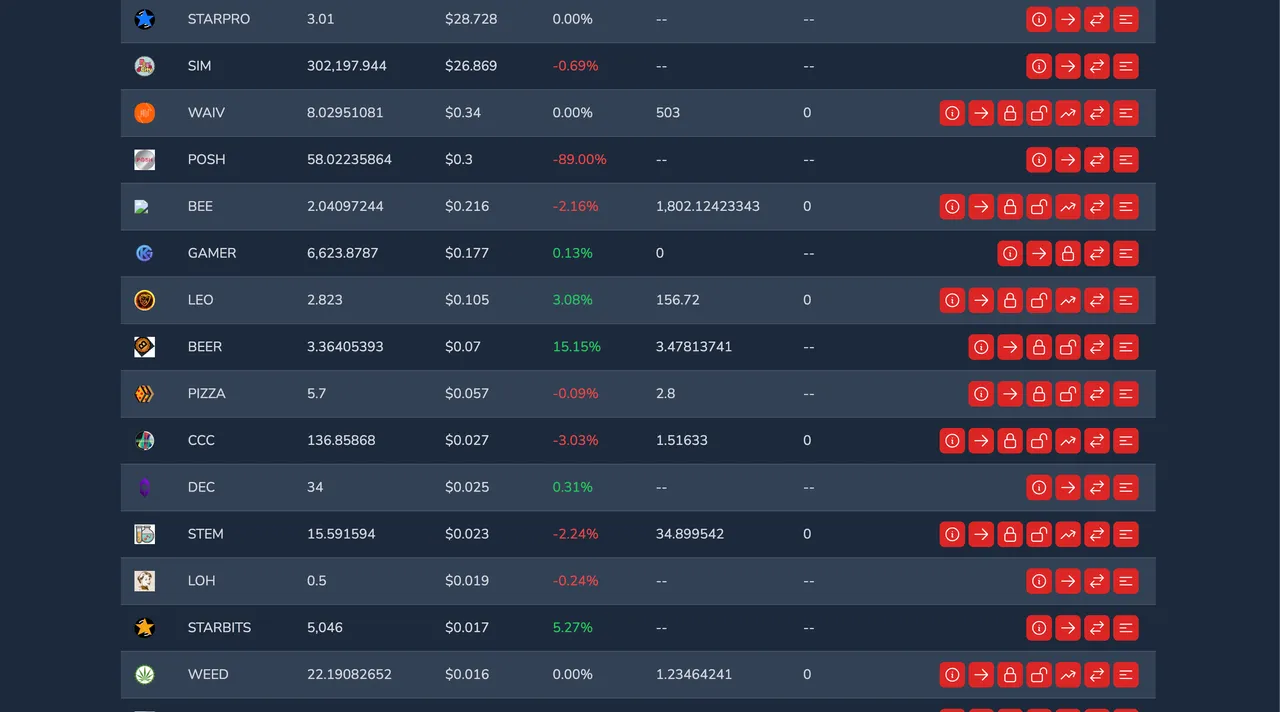Open PIZZA token info icon
The image size is (1280, 712).
pyautogui.click(x=981, y=394)
